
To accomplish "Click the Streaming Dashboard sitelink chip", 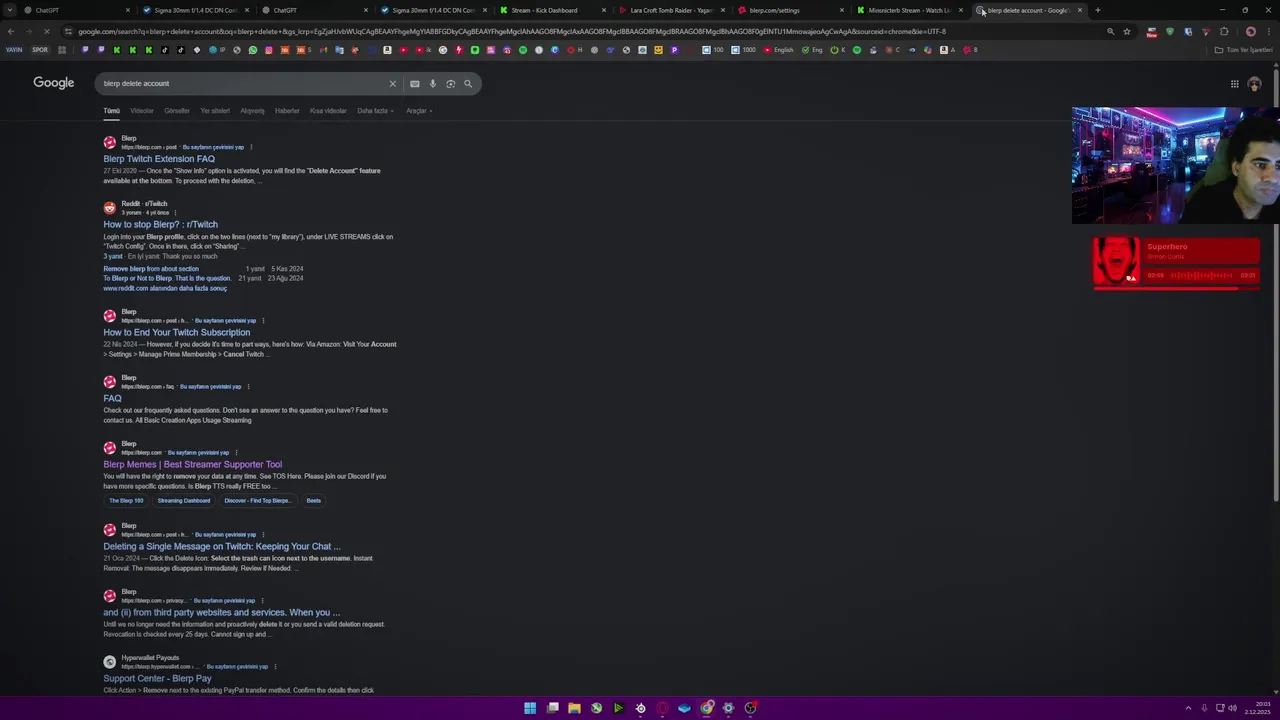I will pyautogui.click(x=184, y=501).
